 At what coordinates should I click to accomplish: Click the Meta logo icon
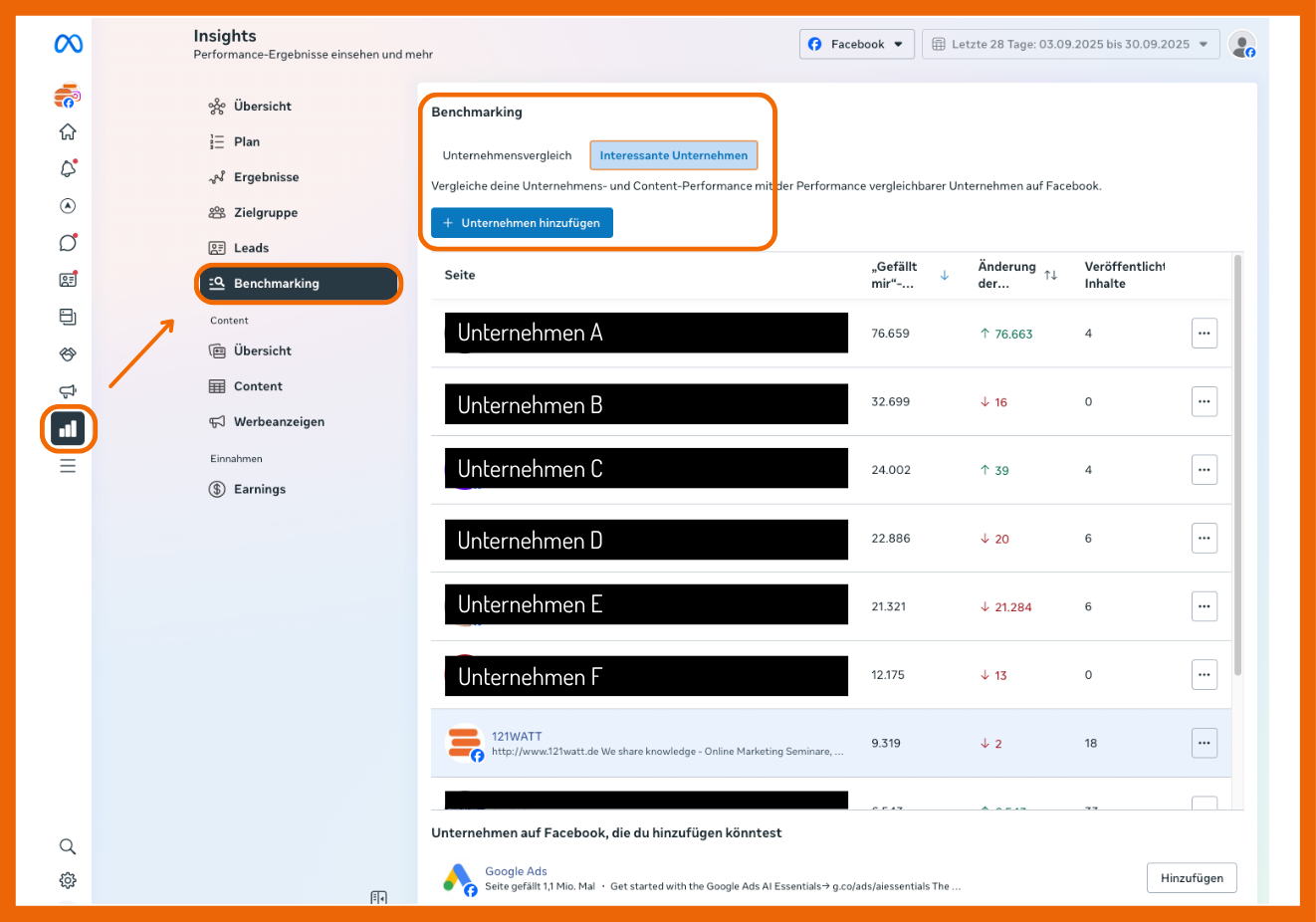point(69,44)
